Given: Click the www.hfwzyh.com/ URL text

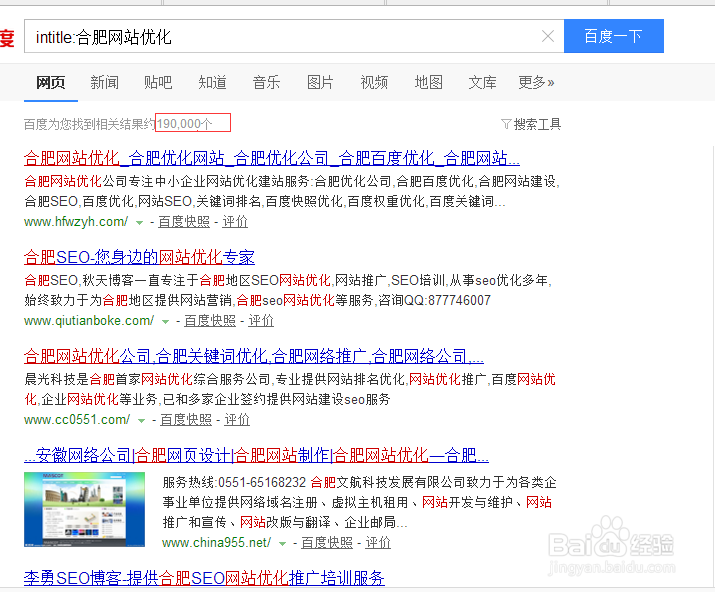Looking at the screenshot, I should click(76, 222).
